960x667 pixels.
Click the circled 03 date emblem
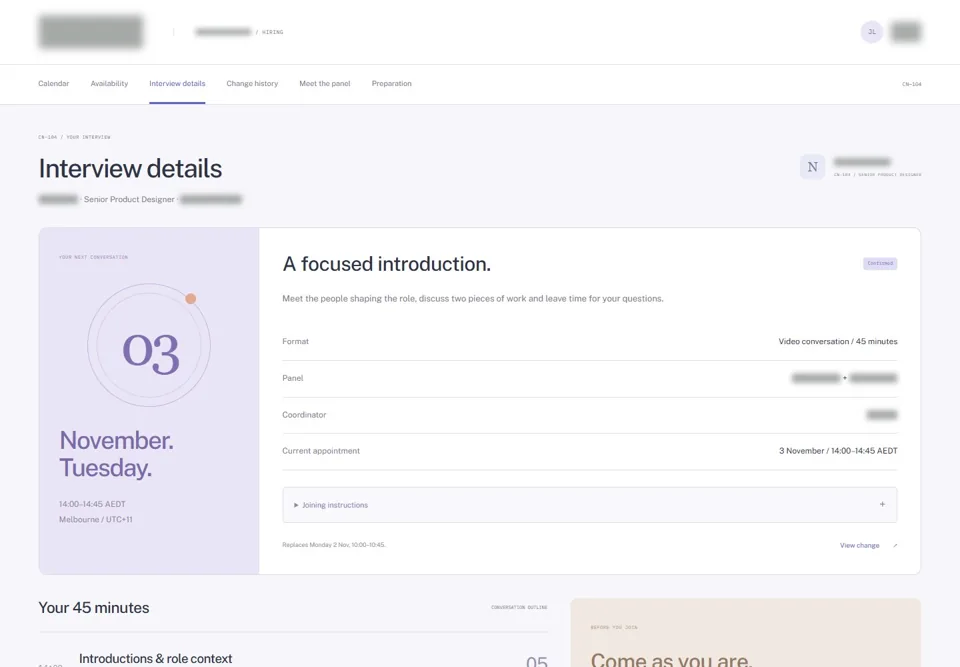tap(149, 345)
